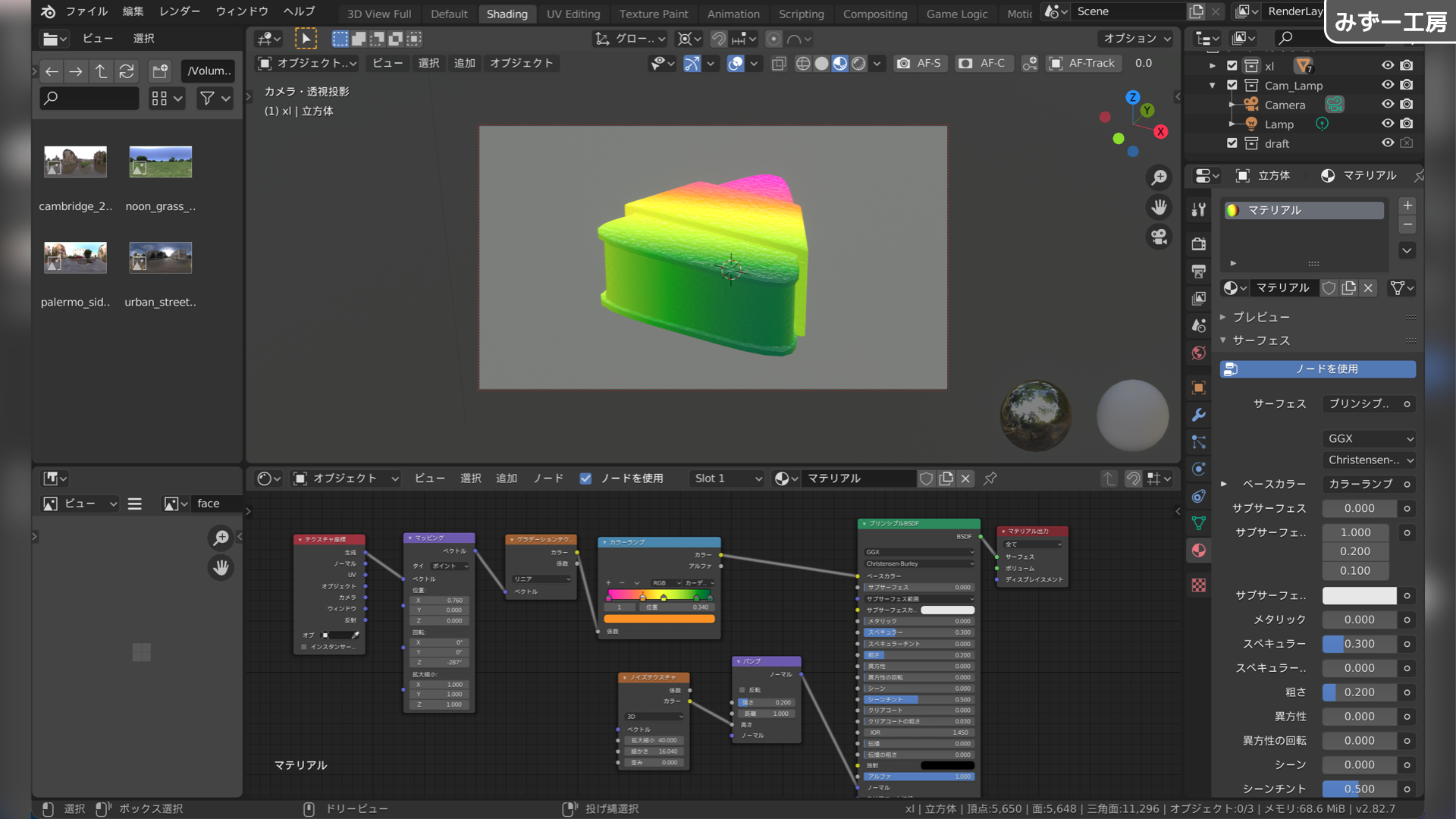Viewport: 1456px width, 819px height.
Task: Uncheck the draft collection checkbox
Action: click(1232, 143)
